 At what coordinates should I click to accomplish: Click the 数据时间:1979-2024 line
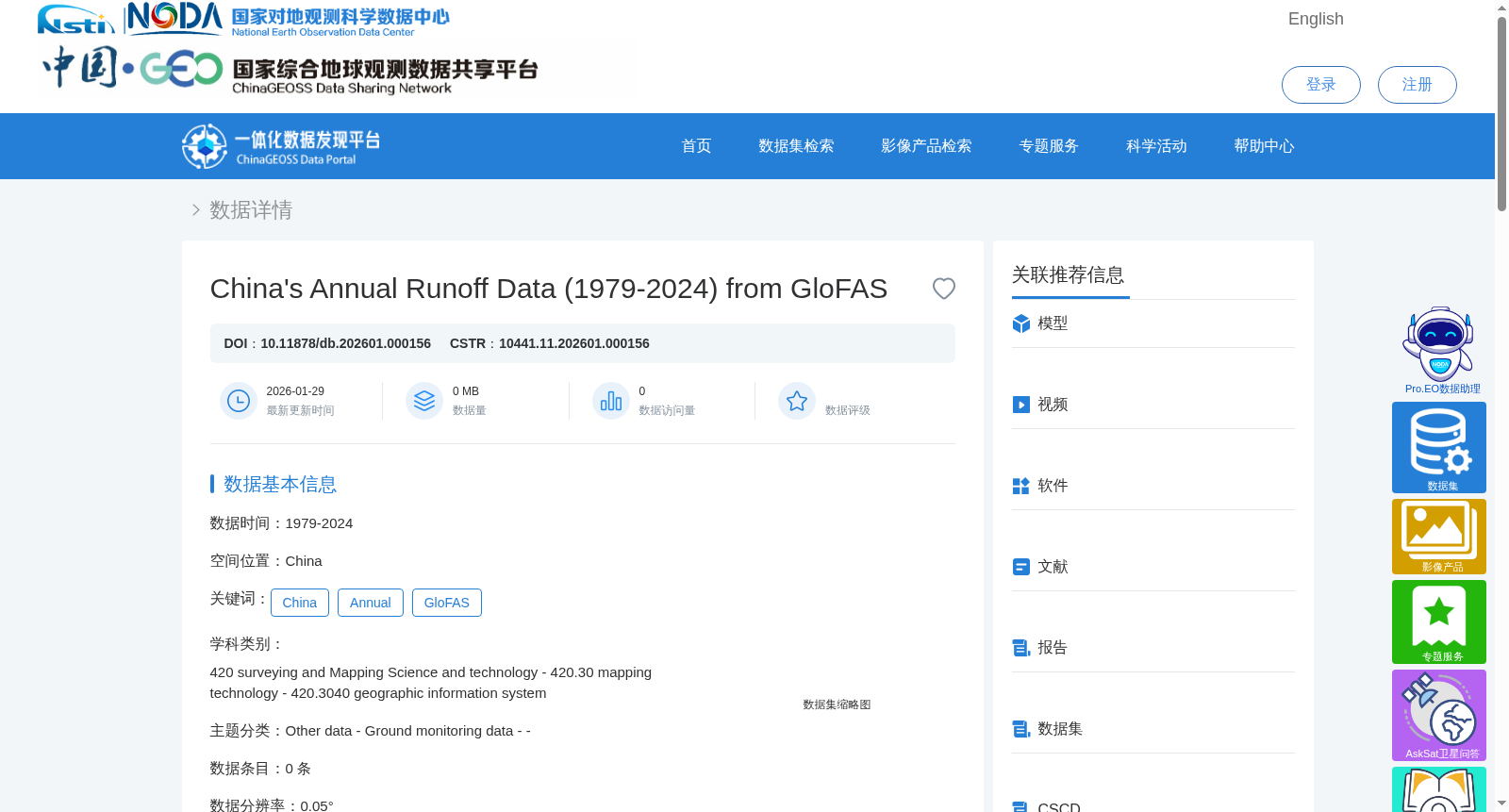pyautogui.click(x=281, y=523)
